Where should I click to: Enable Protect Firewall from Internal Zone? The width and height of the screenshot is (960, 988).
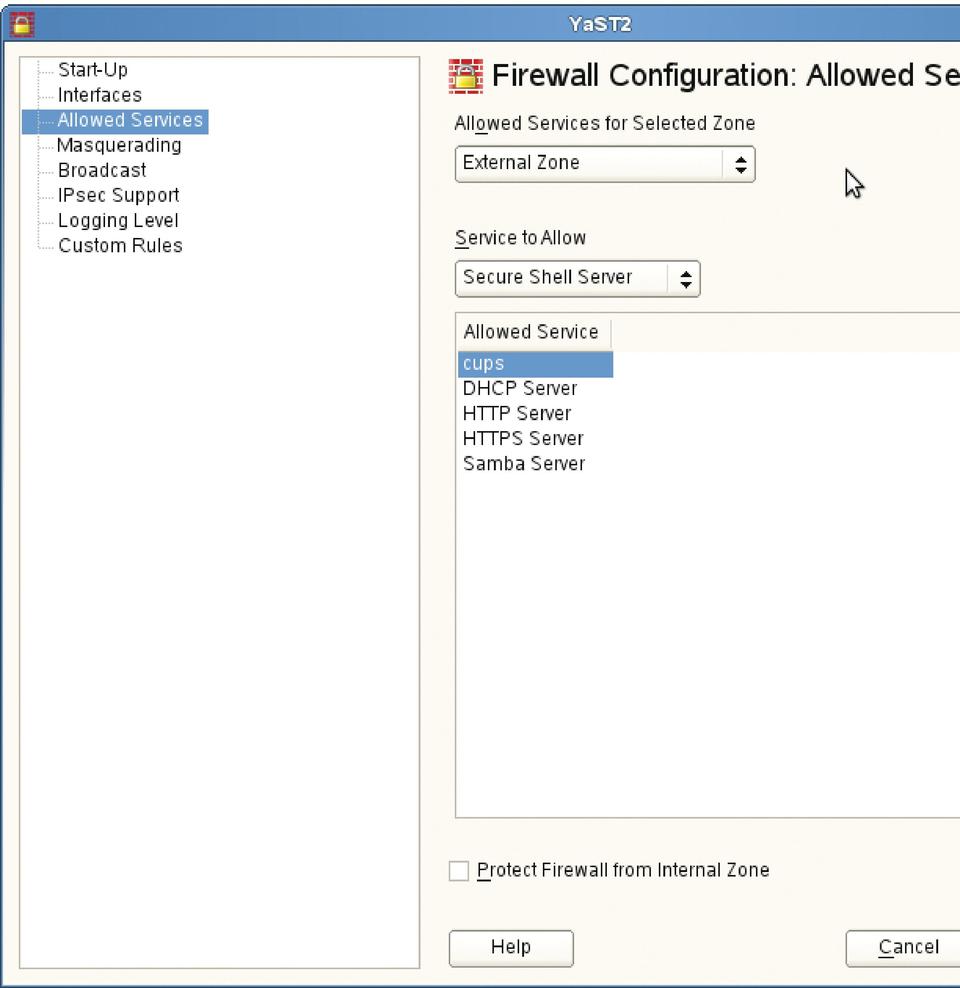[459, 871]
